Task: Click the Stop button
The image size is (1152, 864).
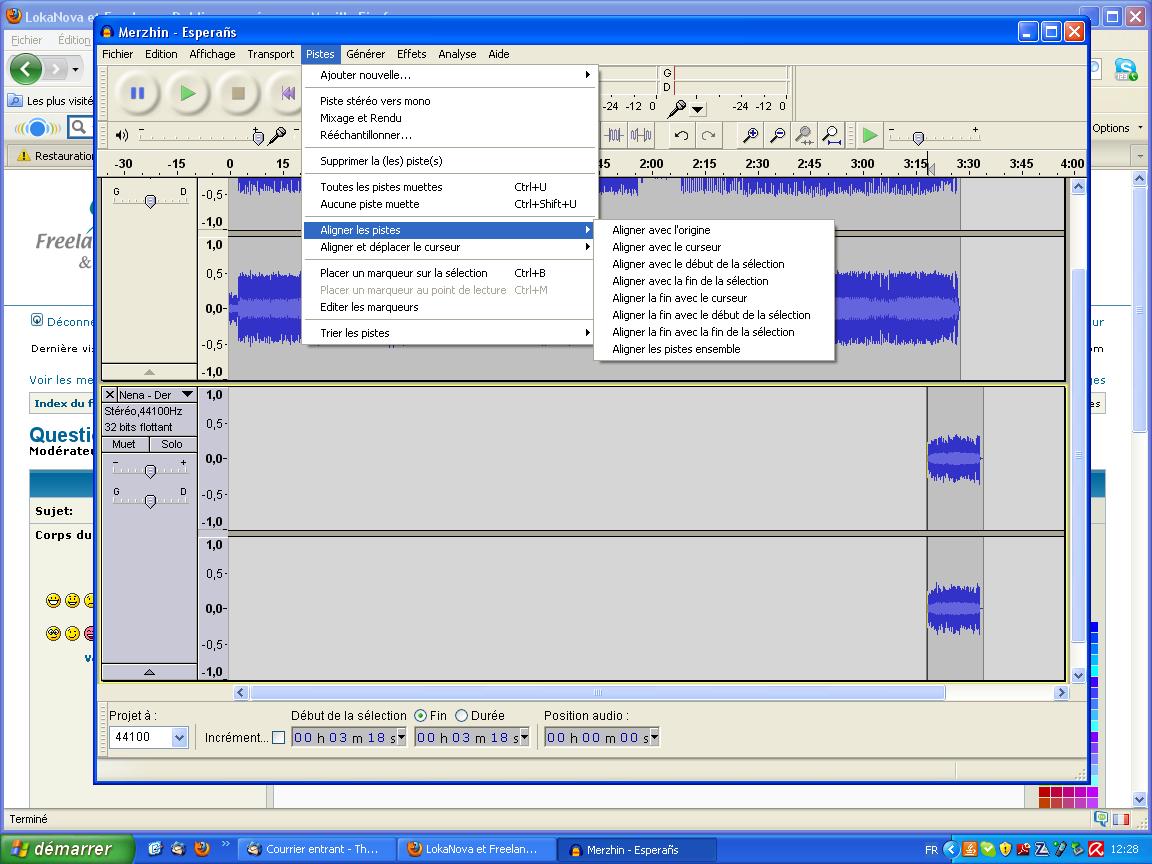Action: [238, 94]
